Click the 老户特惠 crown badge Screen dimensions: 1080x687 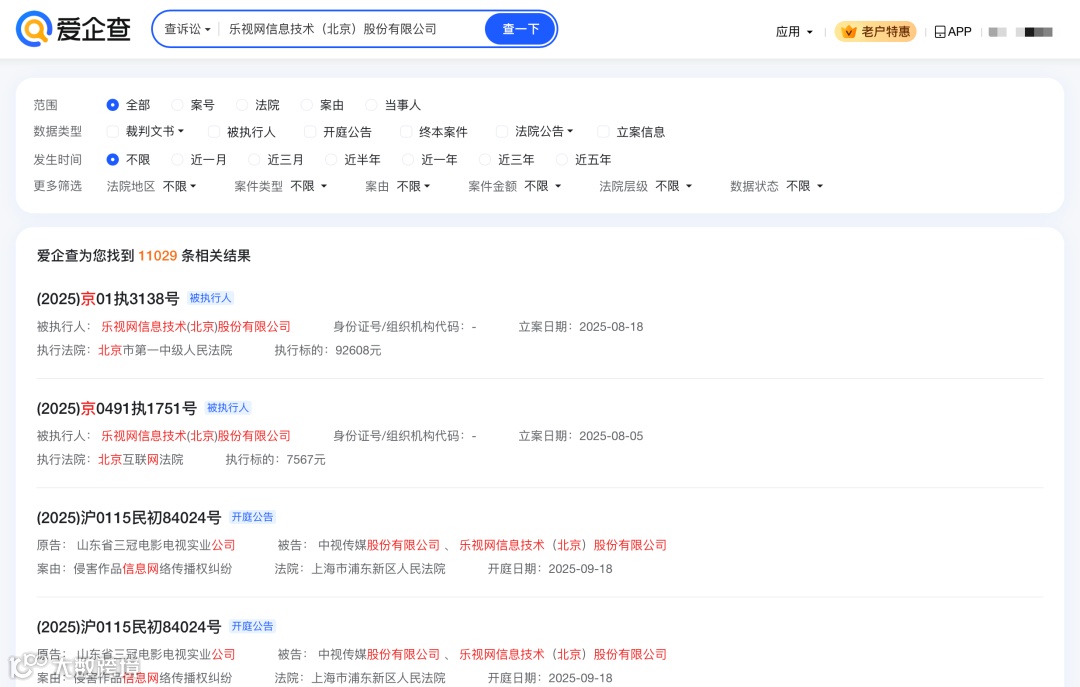875,32
